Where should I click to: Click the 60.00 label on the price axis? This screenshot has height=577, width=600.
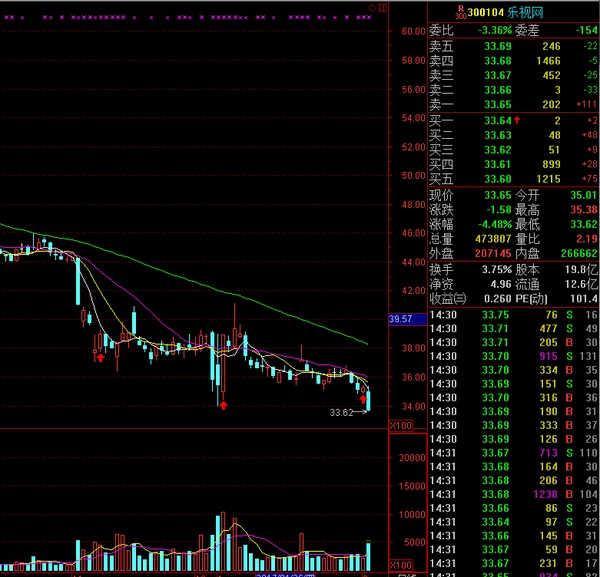pos(413,31)
